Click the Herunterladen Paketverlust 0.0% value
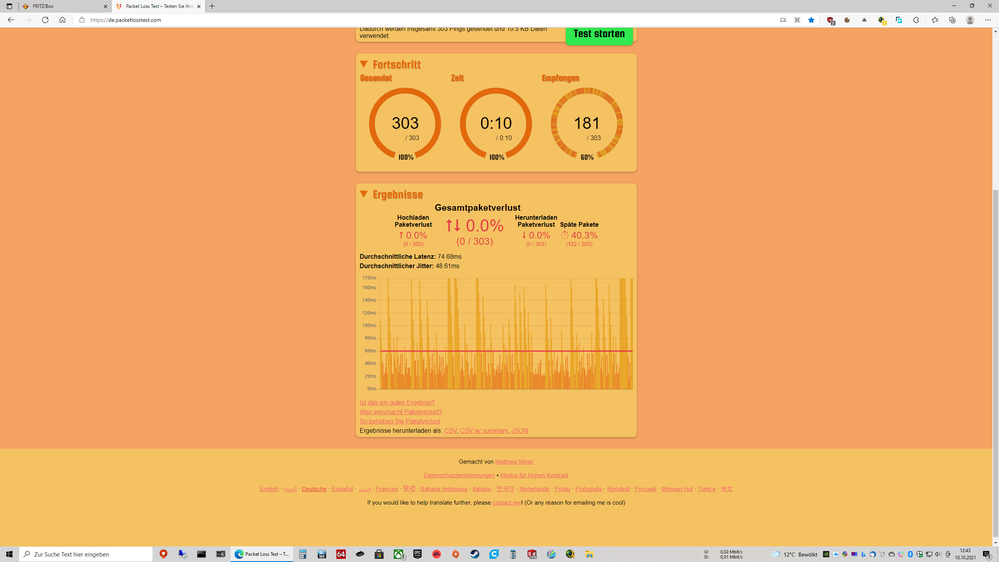Image resolution: width=999 pixels, height=562 pixels. (x=536, y=235)
